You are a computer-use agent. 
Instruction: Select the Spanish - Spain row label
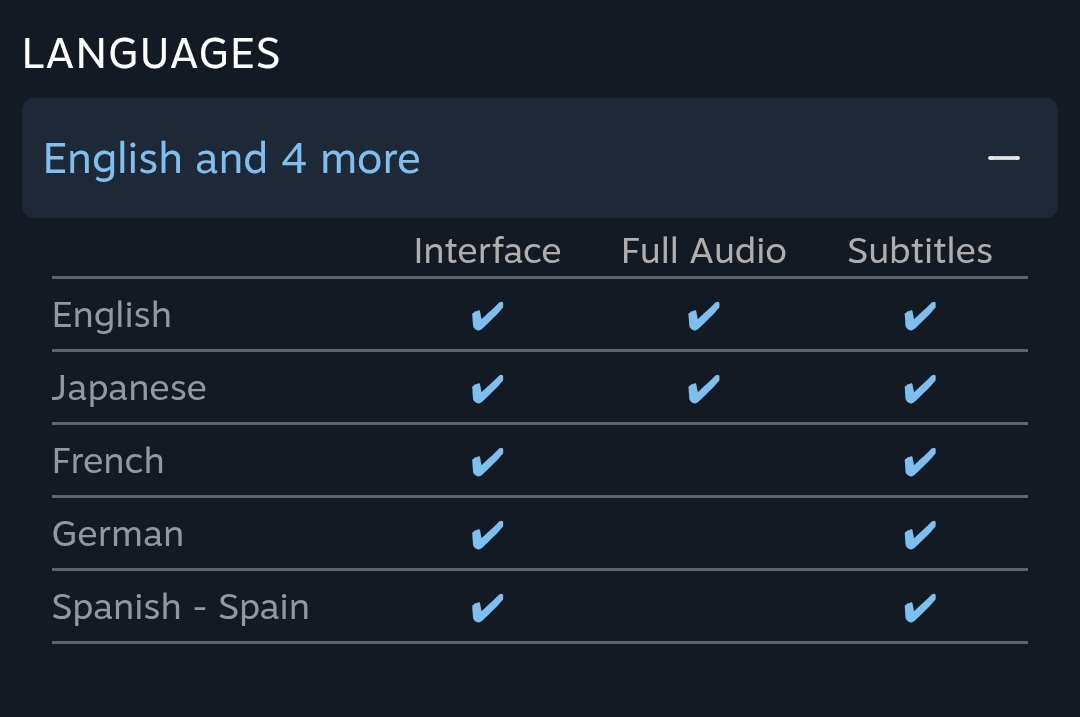point(180,608)
